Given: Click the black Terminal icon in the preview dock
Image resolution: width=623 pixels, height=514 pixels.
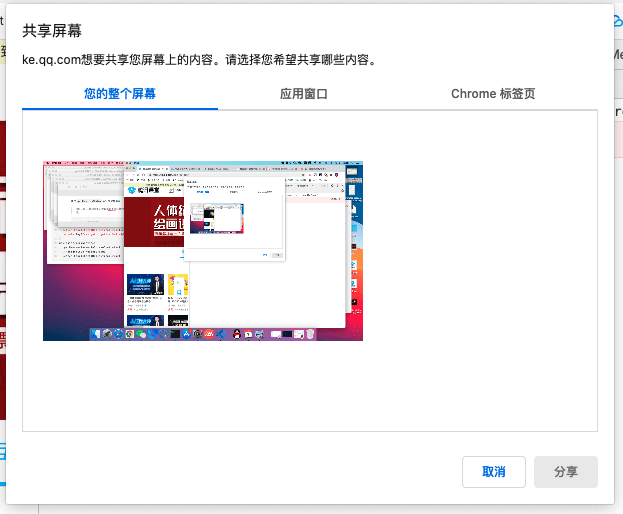Looking at the screenshot, I should click(175, 334).
